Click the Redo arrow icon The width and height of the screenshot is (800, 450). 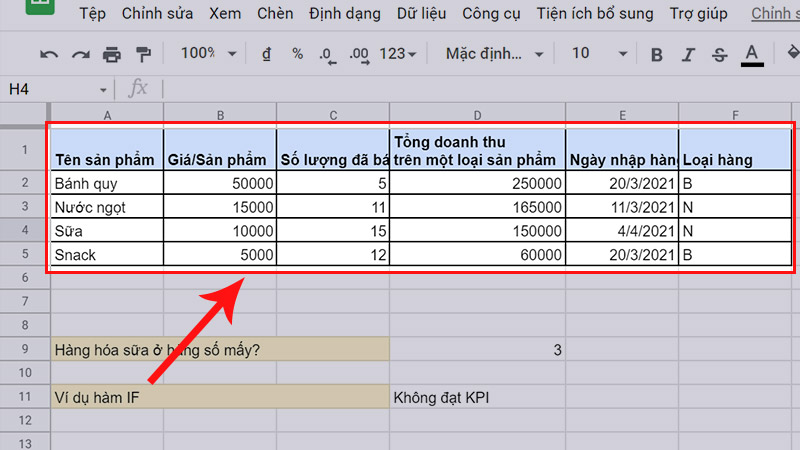(x=81, y=54)
